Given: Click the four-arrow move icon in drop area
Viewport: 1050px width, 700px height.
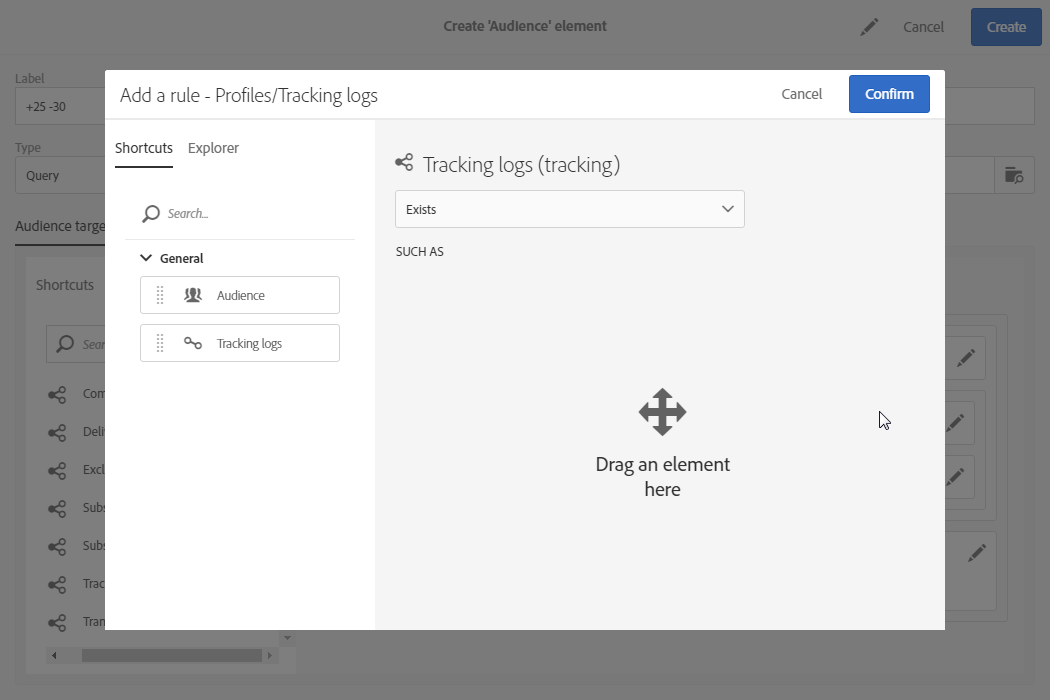Looking at the screenshot, I should tap(662, 412).
